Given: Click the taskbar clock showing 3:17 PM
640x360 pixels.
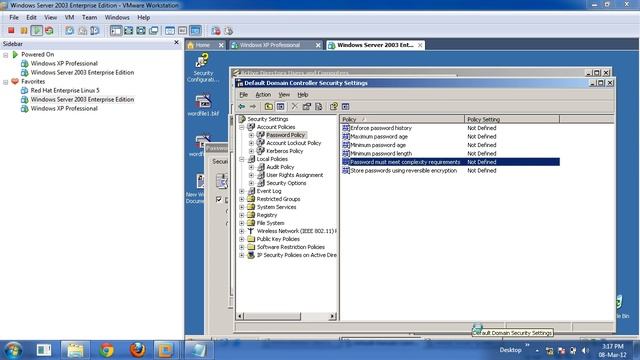Looking at the screenshot, I should (x=613, y=350).
